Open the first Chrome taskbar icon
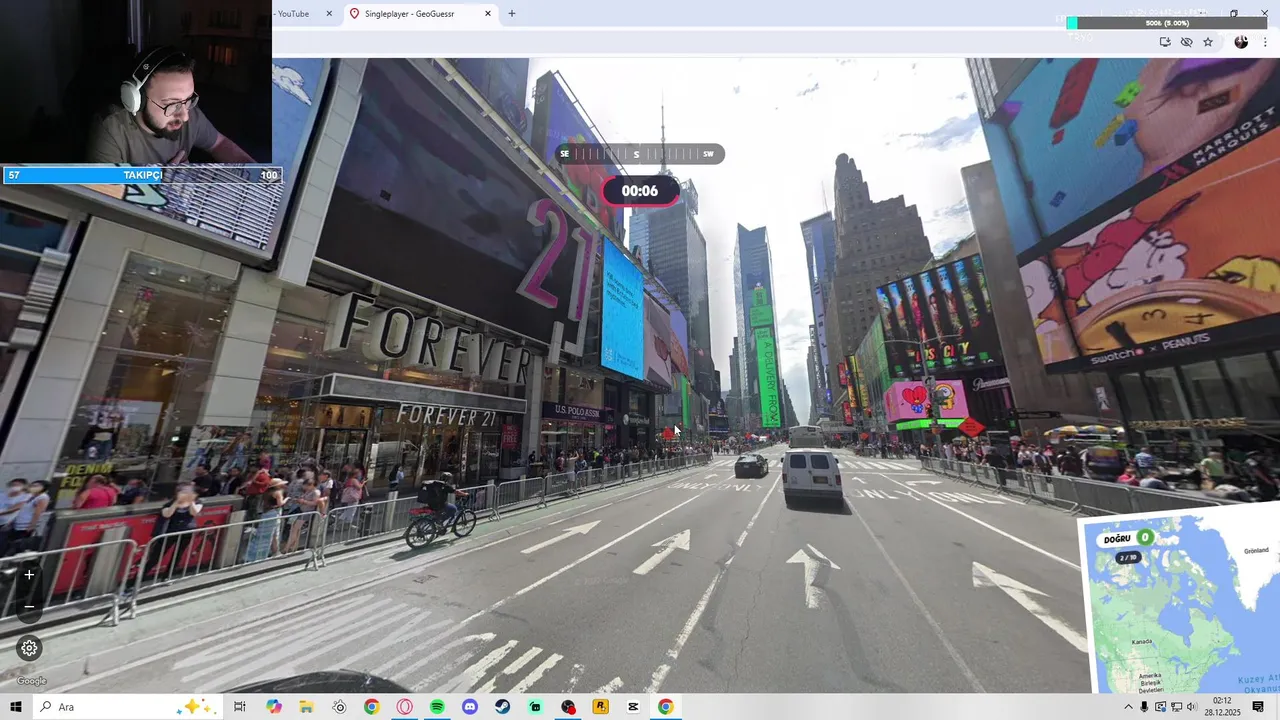 372,707
